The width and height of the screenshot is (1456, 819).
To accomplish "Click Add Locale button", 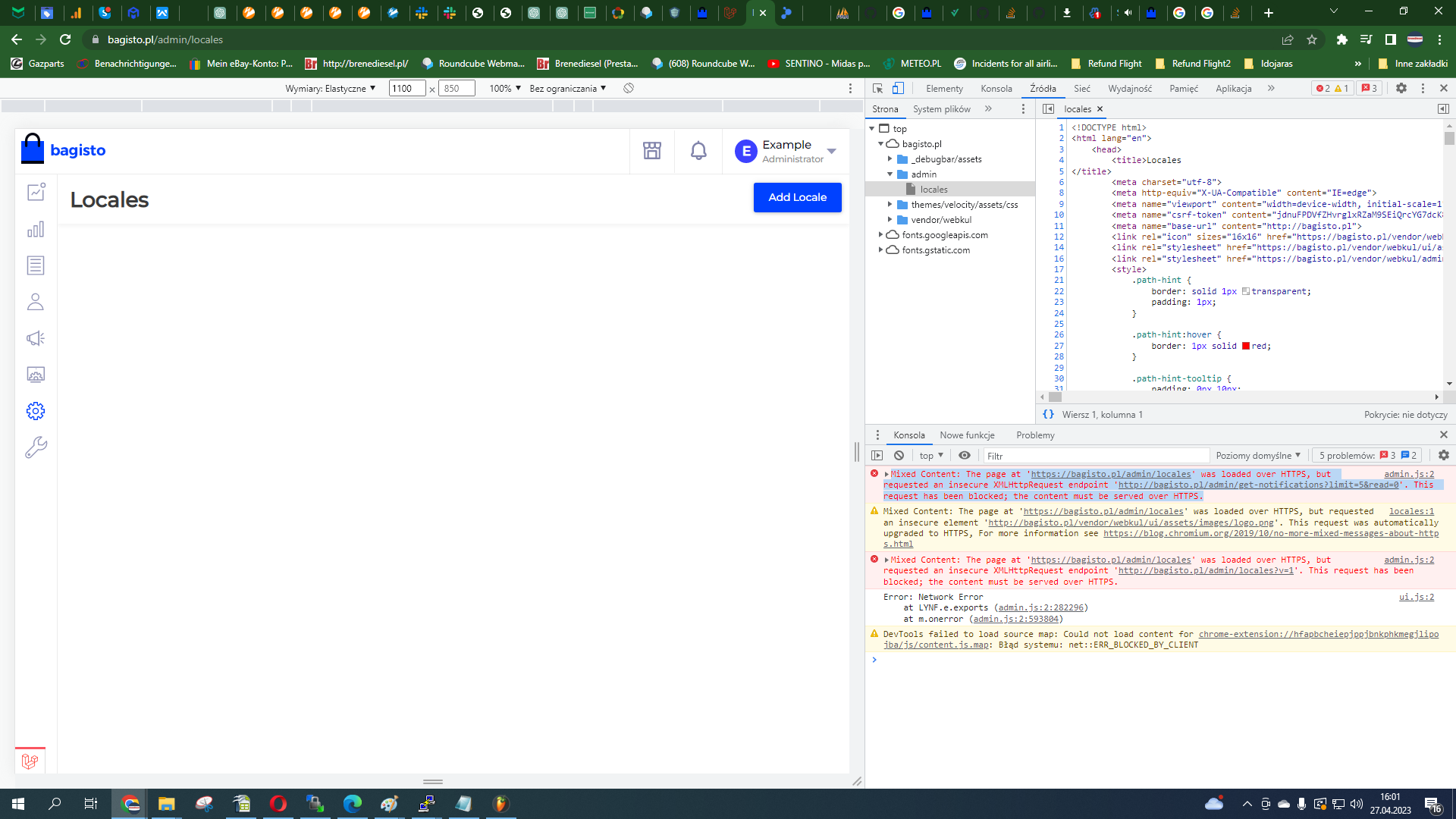I will coord(797,196).
